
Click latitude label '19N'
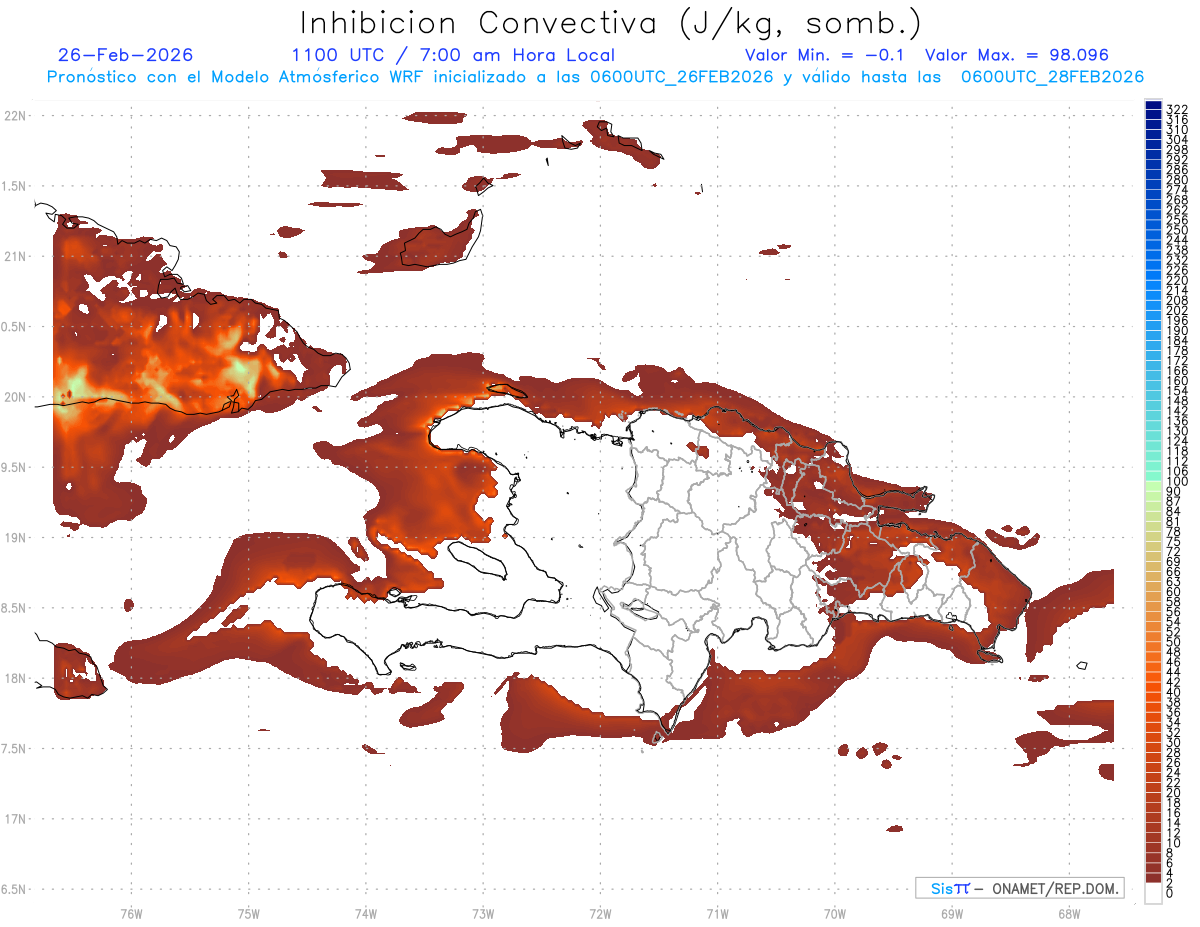tap(15, 537)
